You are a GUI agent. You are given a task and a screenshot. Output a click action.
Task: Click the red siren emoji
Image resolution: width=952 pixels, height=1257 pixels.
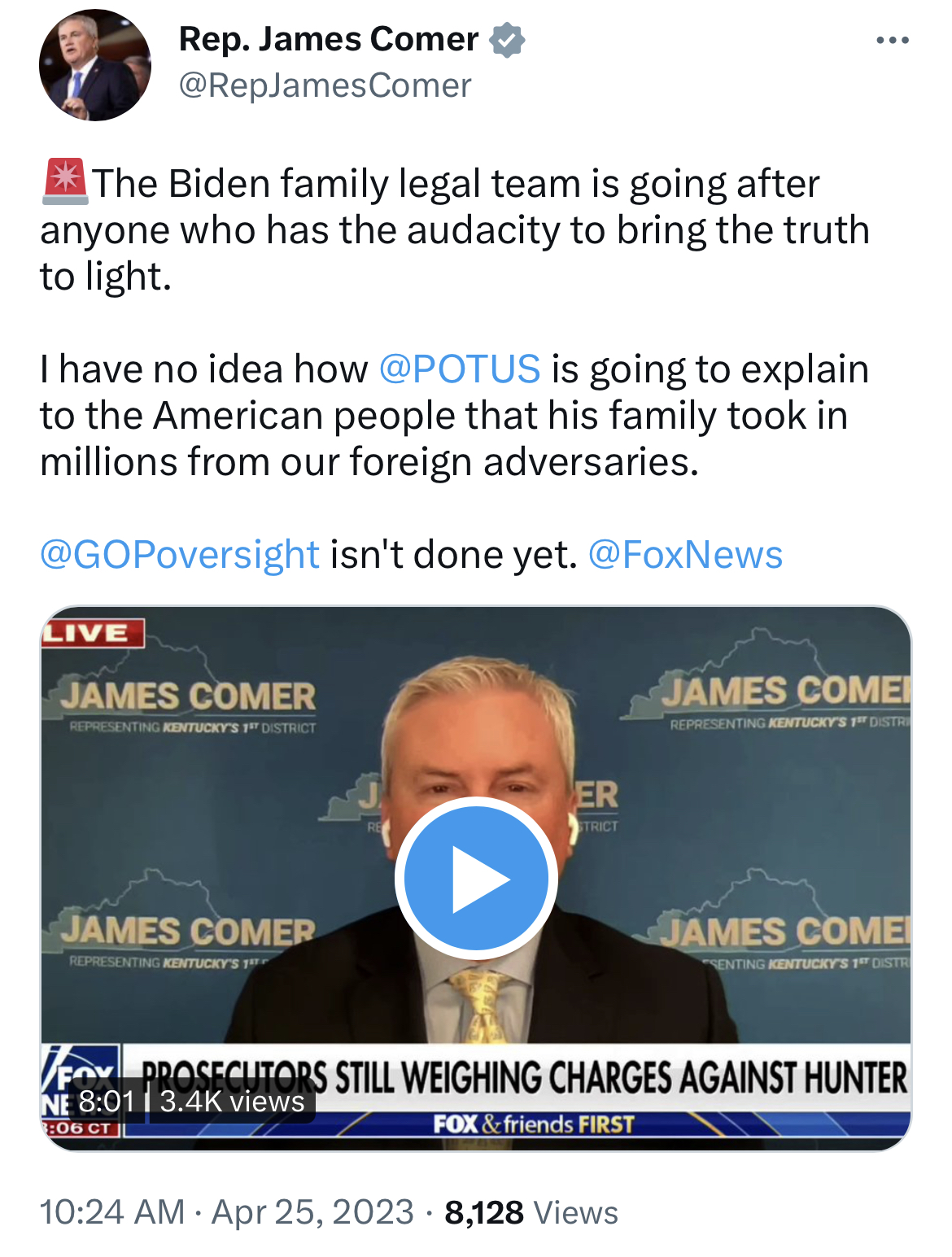[x=65, y=181]
